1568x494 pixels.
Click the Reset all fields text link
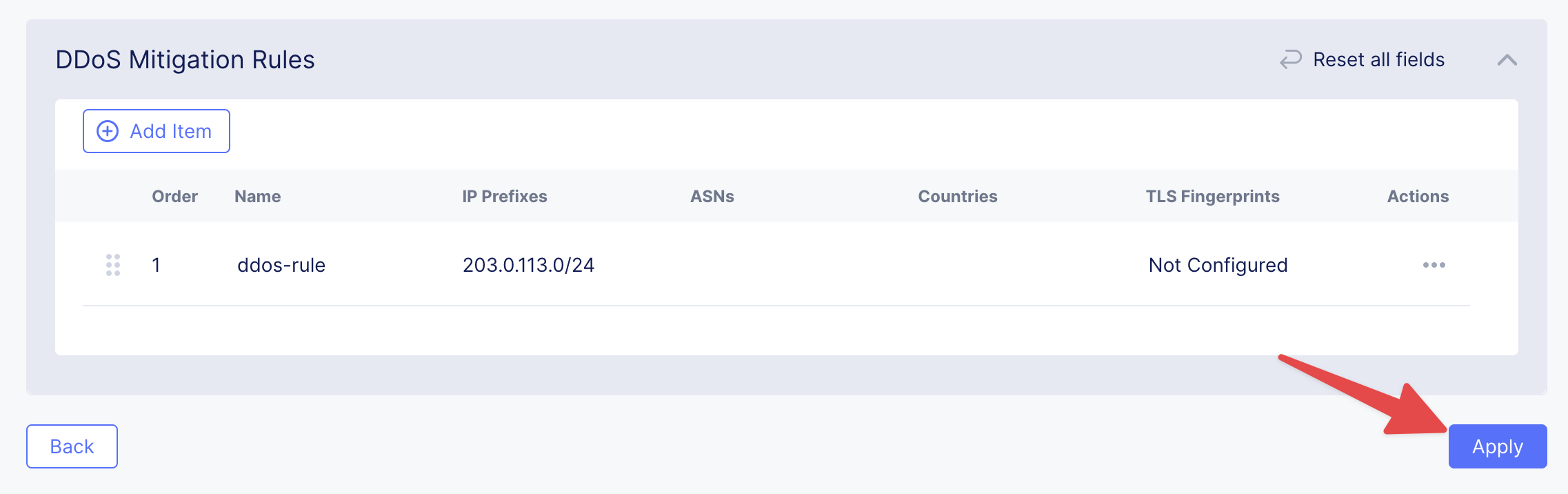[1378, 60]
